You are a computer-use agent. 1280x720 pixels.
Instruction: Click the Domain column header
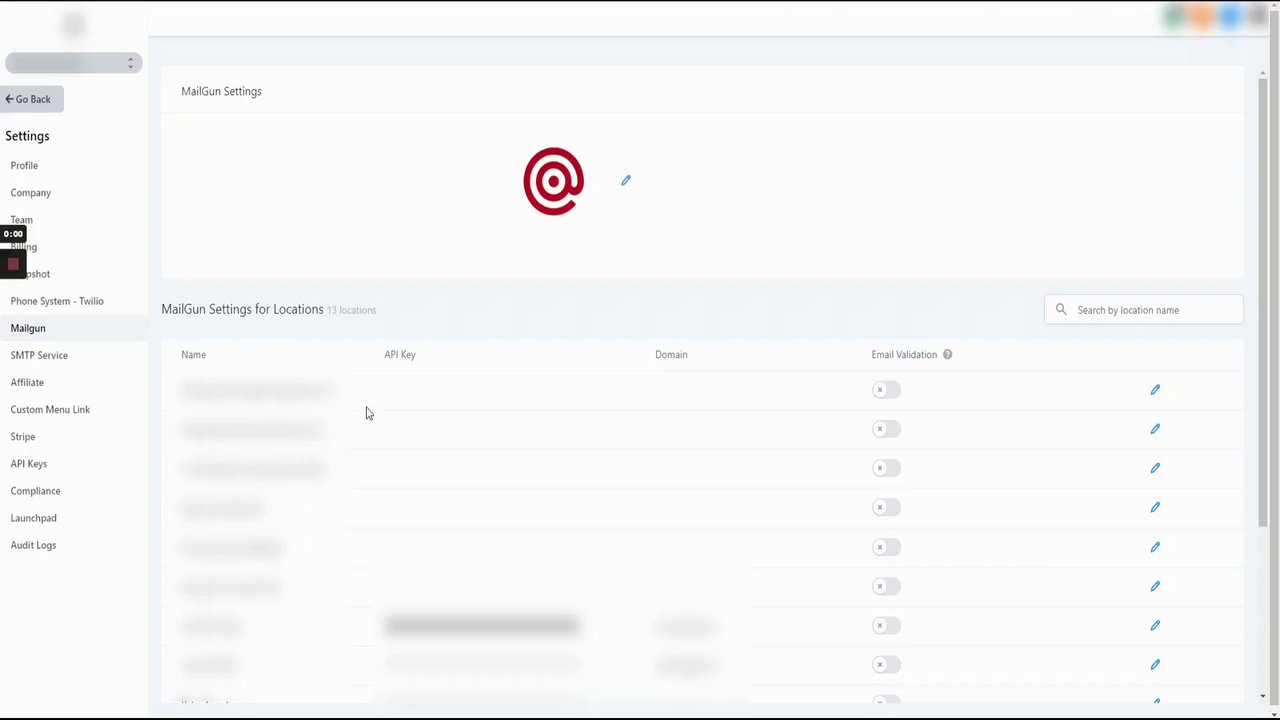pyautogui.click(x=671, y=354)
